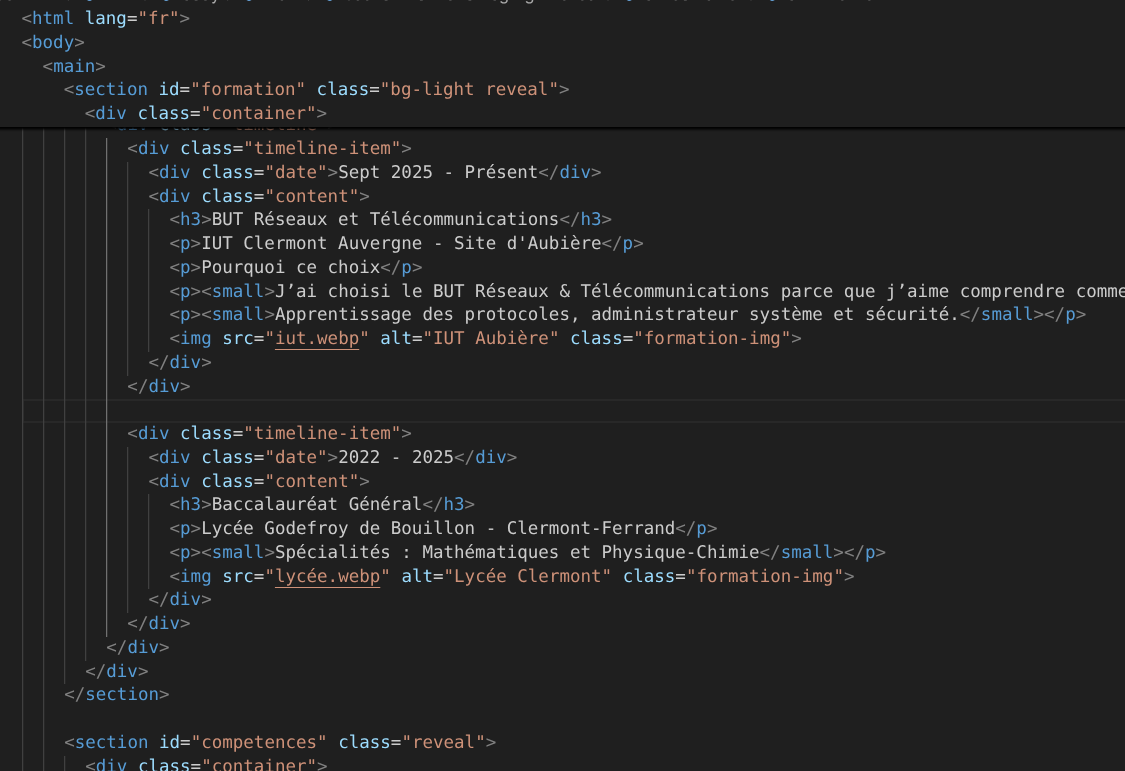This screenshot has height=771, width=1125.
Task: Open the iut.webp image source link
Action: 316,339
